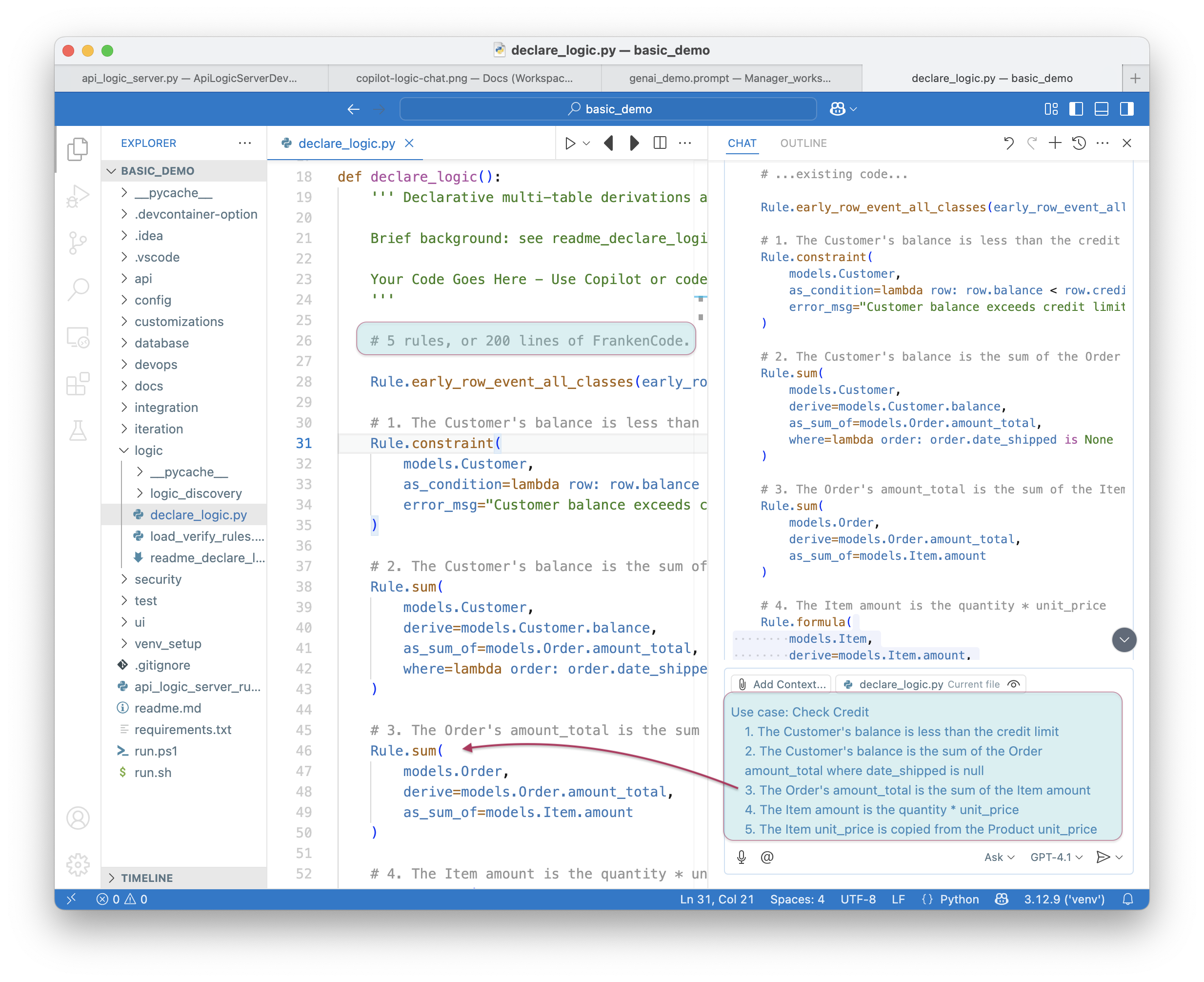Expand the security folder
Image resolution: width=1204 pixels, height=982 pixels.
pyautogui.click(x=184, y=579)
